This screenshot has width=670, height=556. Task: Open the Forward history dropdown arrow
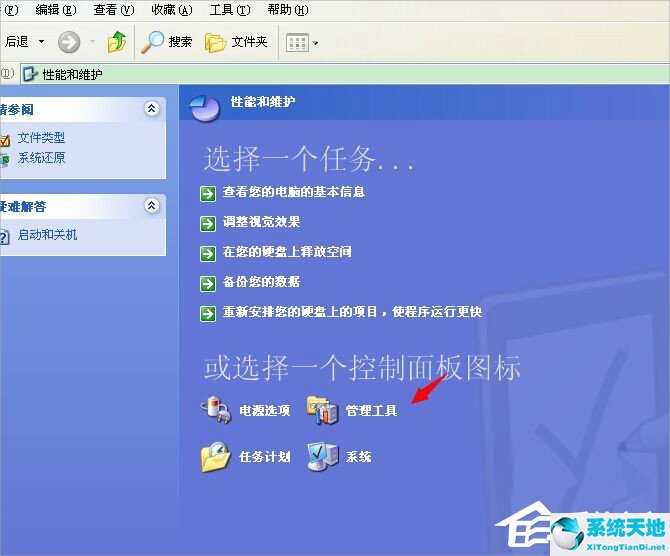[x=92, y=42]
